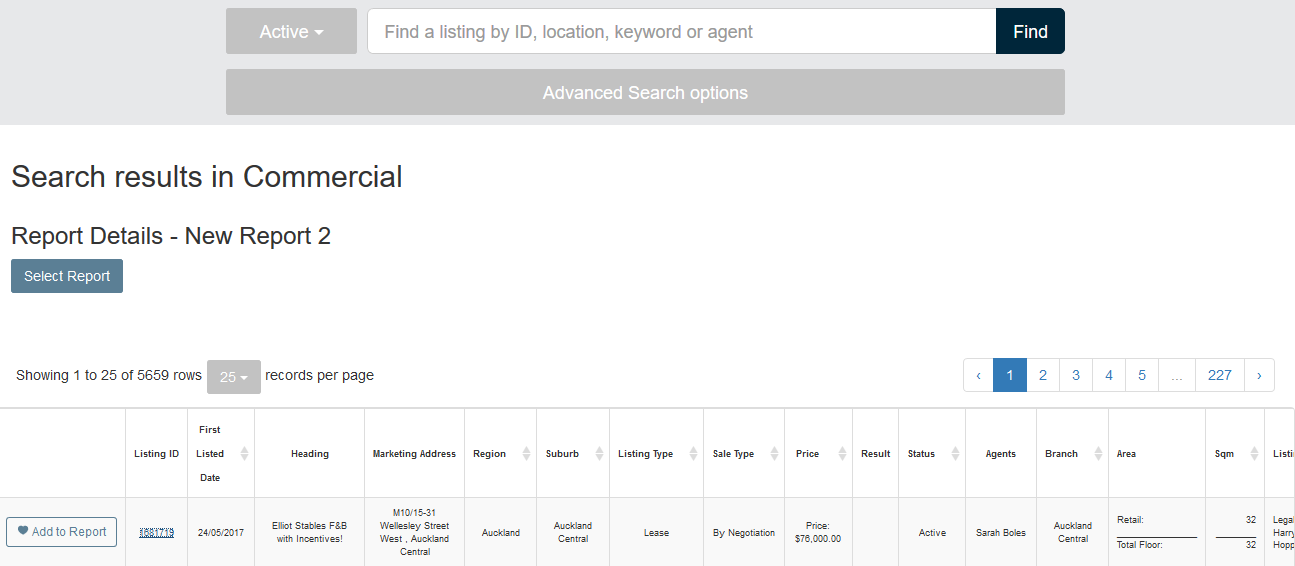Add Elliot Stables listing to report
Viewport: 1295px width, 566px height.
pyautogui.click(x=62, y=532)
